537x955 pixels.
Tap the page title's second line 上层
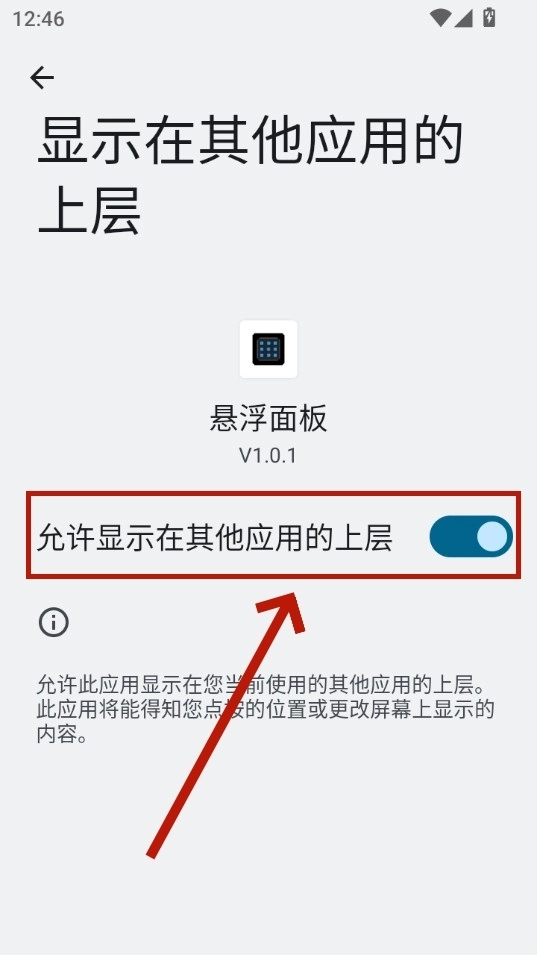[x=90, y=211]
